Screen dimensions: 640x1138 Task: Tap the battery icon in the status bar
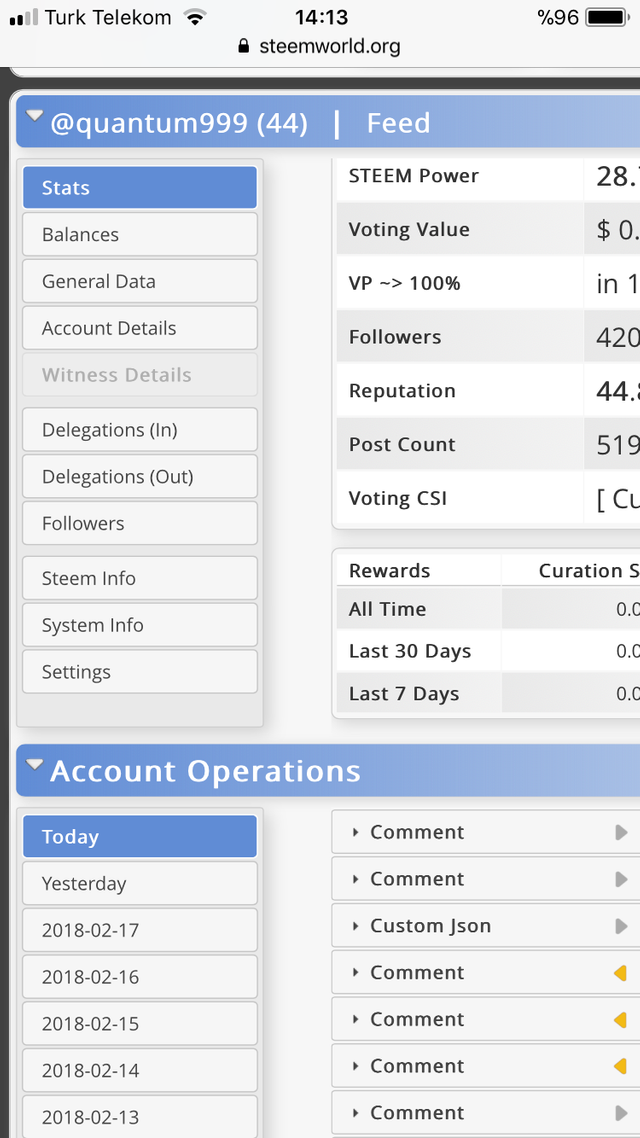pos(609,17)
